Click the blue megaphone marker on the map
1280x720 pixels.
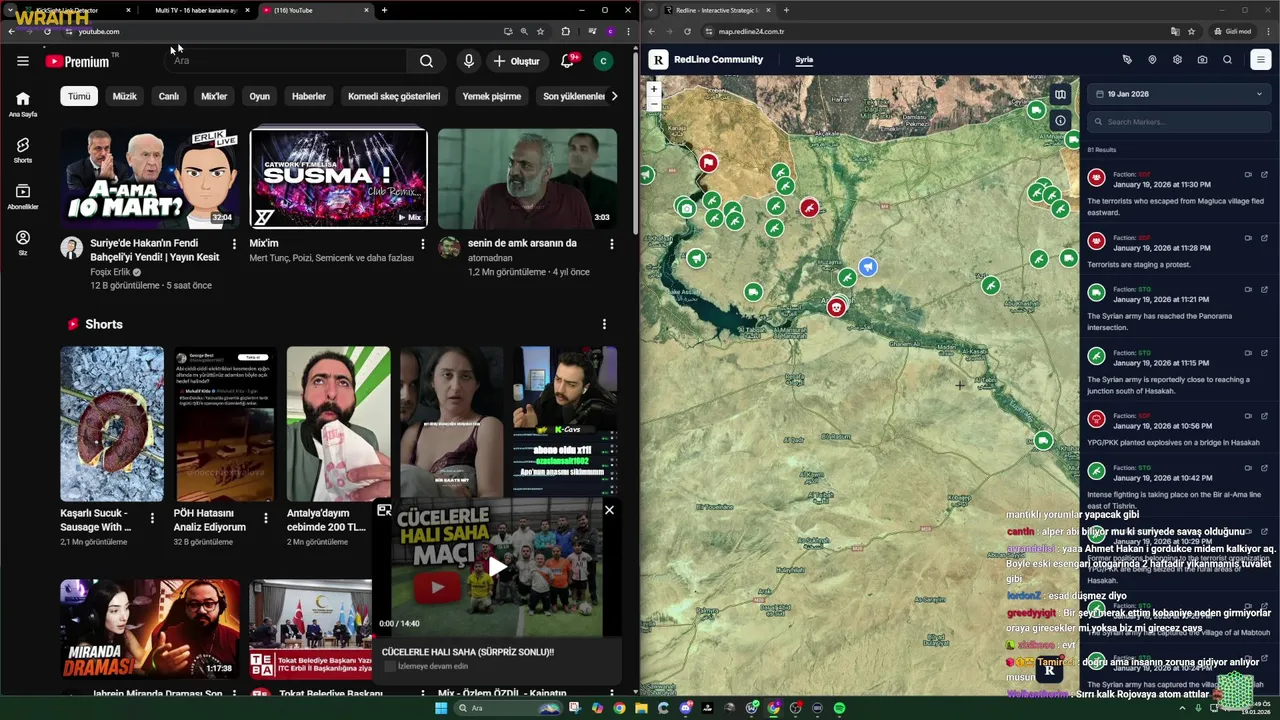[x=868, y=267]
